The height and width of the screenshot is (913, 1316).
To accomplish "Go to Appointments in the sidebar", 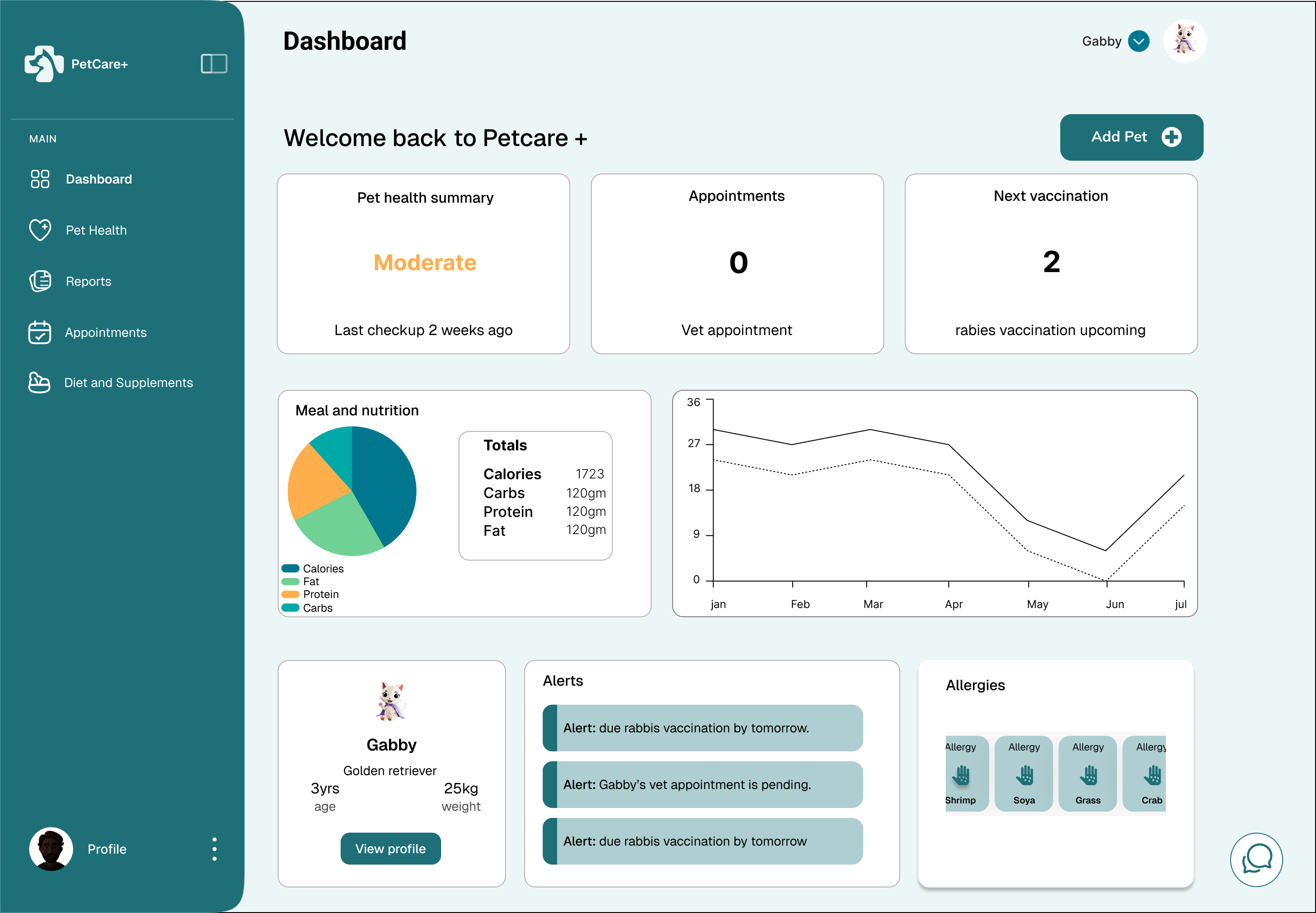I will click(105, 332).
